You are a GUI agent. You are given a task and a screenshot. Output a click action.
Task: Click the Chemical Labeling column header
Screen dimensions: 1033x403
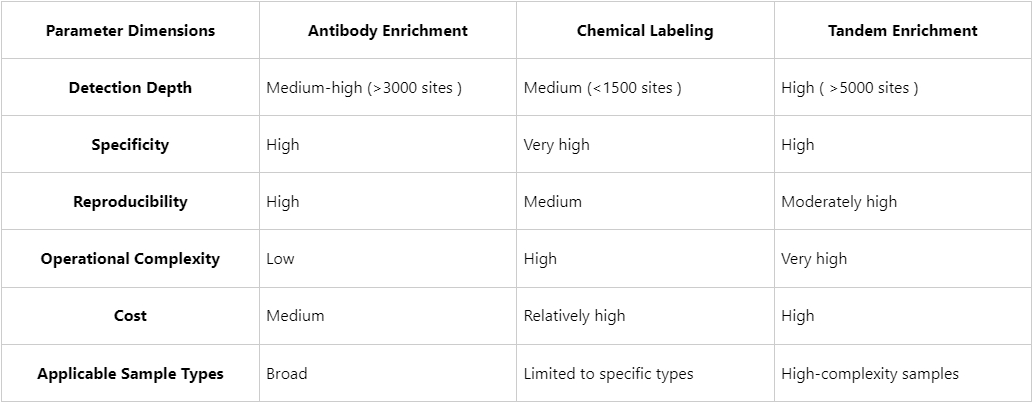tap(645, 30)
